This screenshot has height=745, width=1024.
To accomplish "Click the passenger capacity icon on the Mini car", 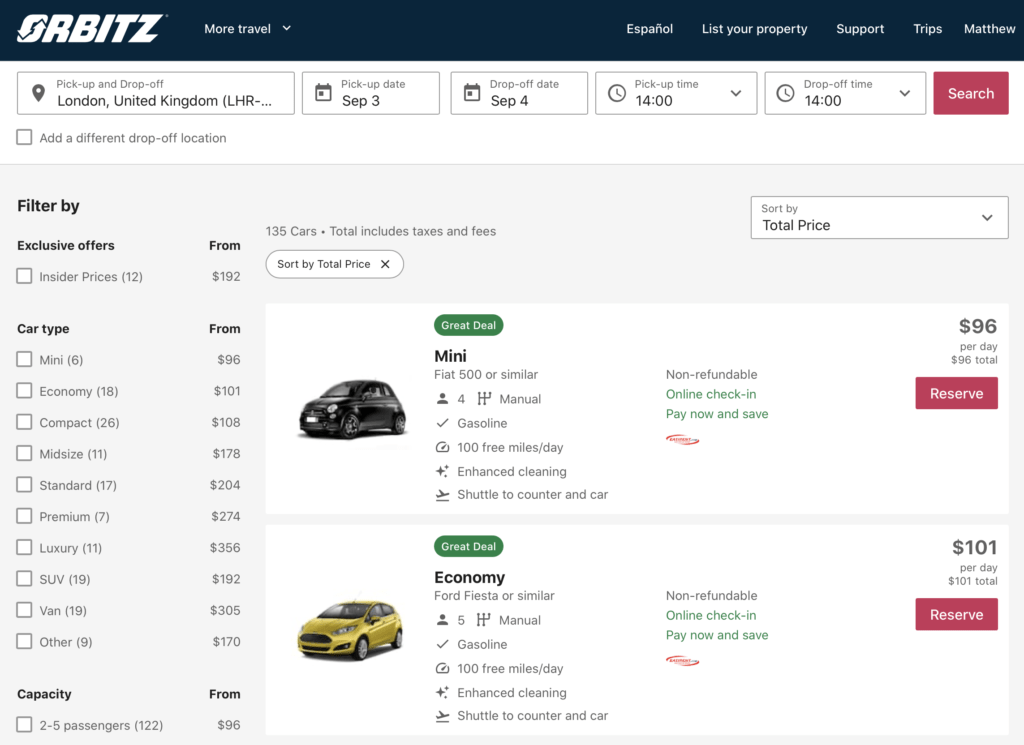I will click(x=441, y=398).
